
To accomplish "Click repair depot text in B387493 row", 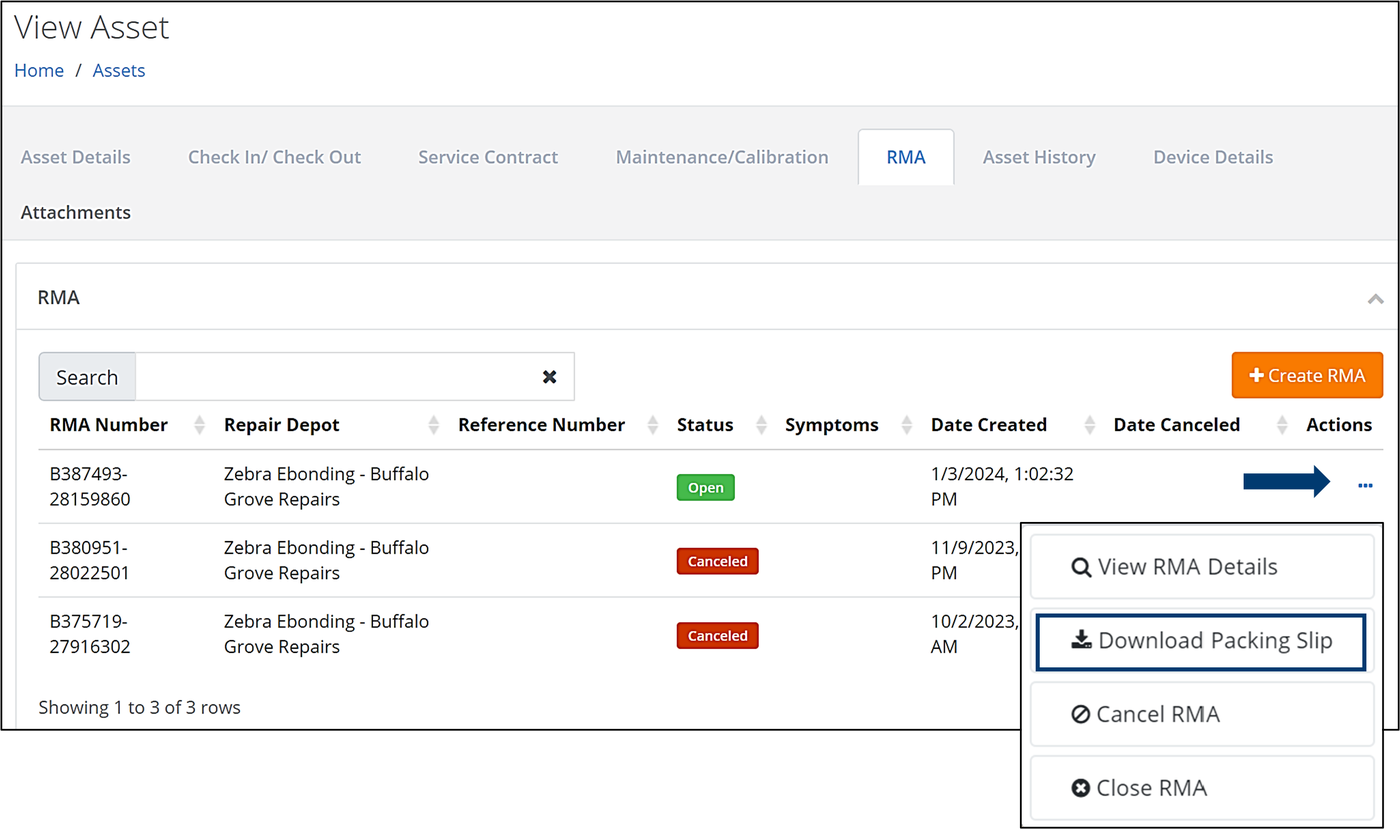I will 326,486.
